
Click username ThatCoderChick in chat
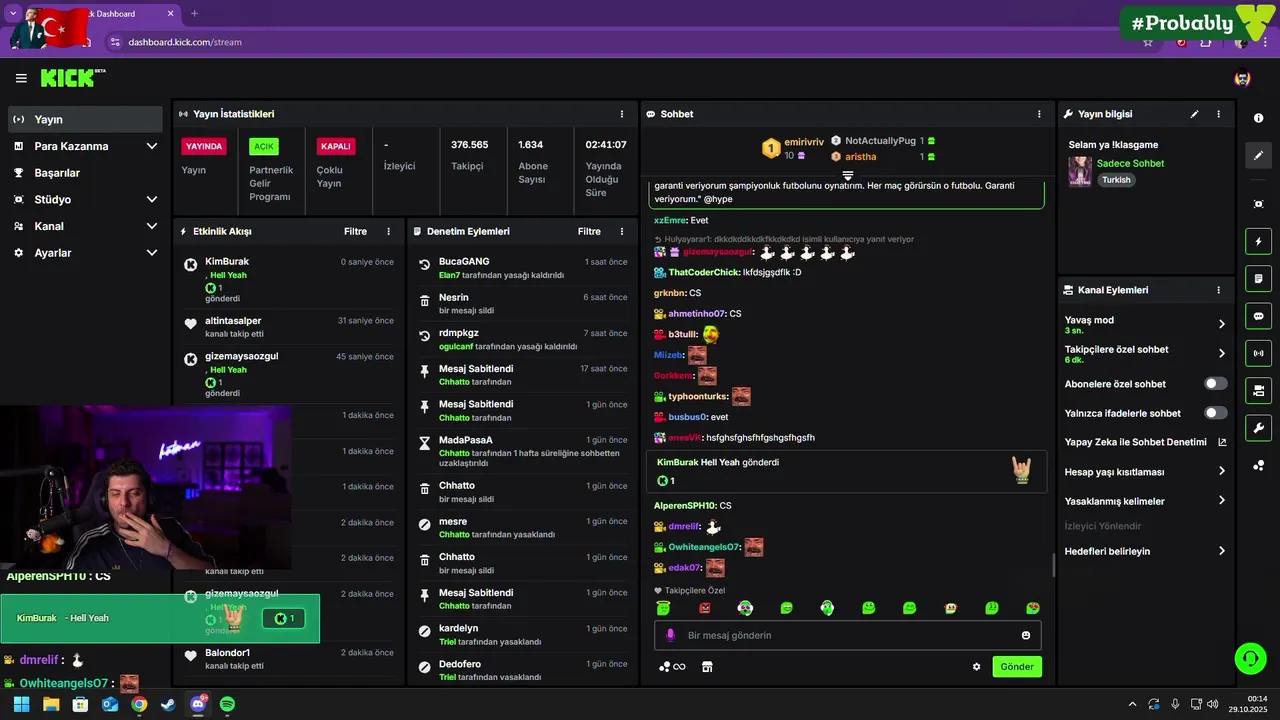point(704,272)
